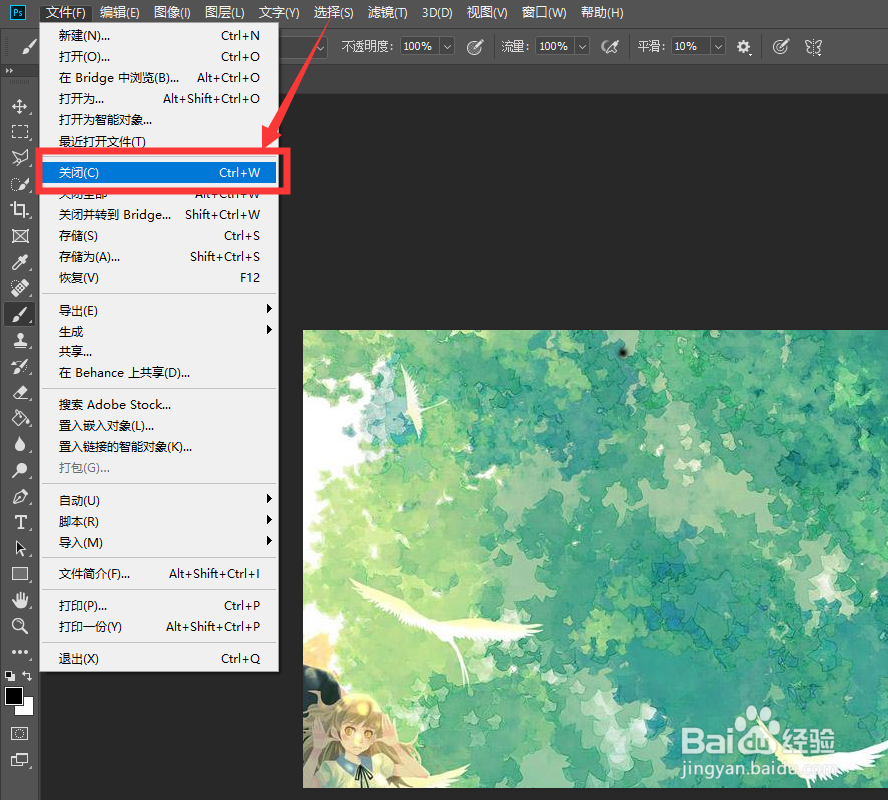Click the smoothing 10% value field
The height and width of the screenshot is (800, 888).
tap(690, 46)
